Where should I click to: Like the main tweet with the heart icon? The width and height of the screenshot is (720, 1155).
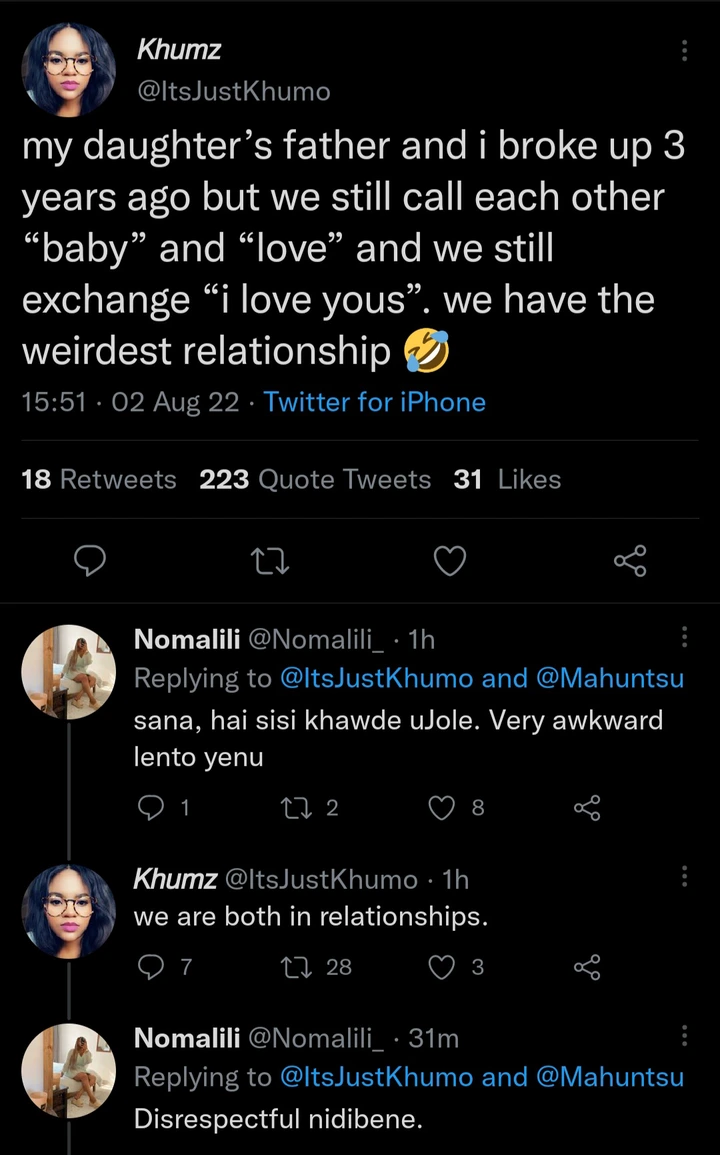(x=450, y=562)
